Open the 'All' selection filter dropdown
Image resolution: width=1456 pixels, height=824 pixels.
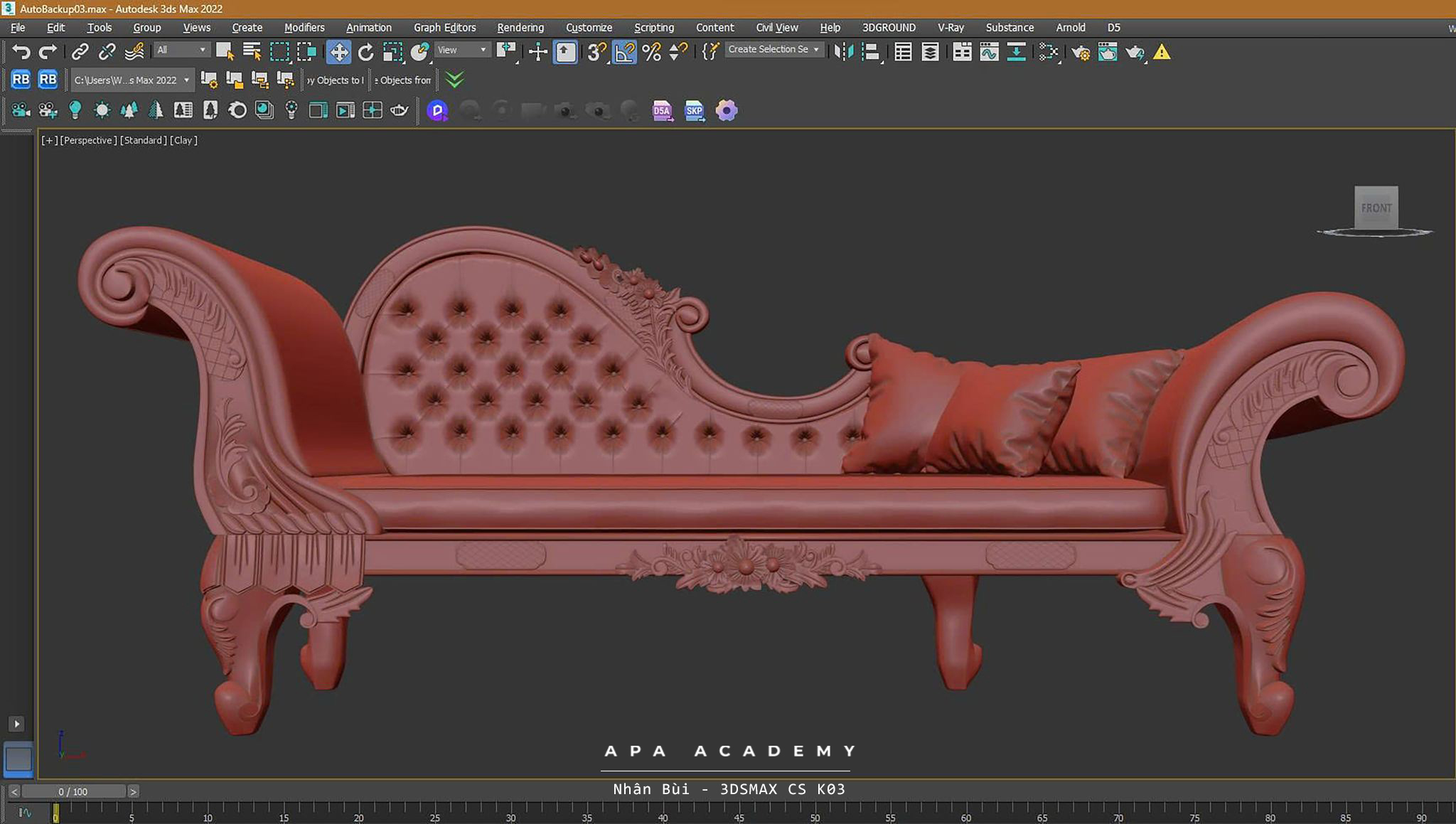point(181,50)
